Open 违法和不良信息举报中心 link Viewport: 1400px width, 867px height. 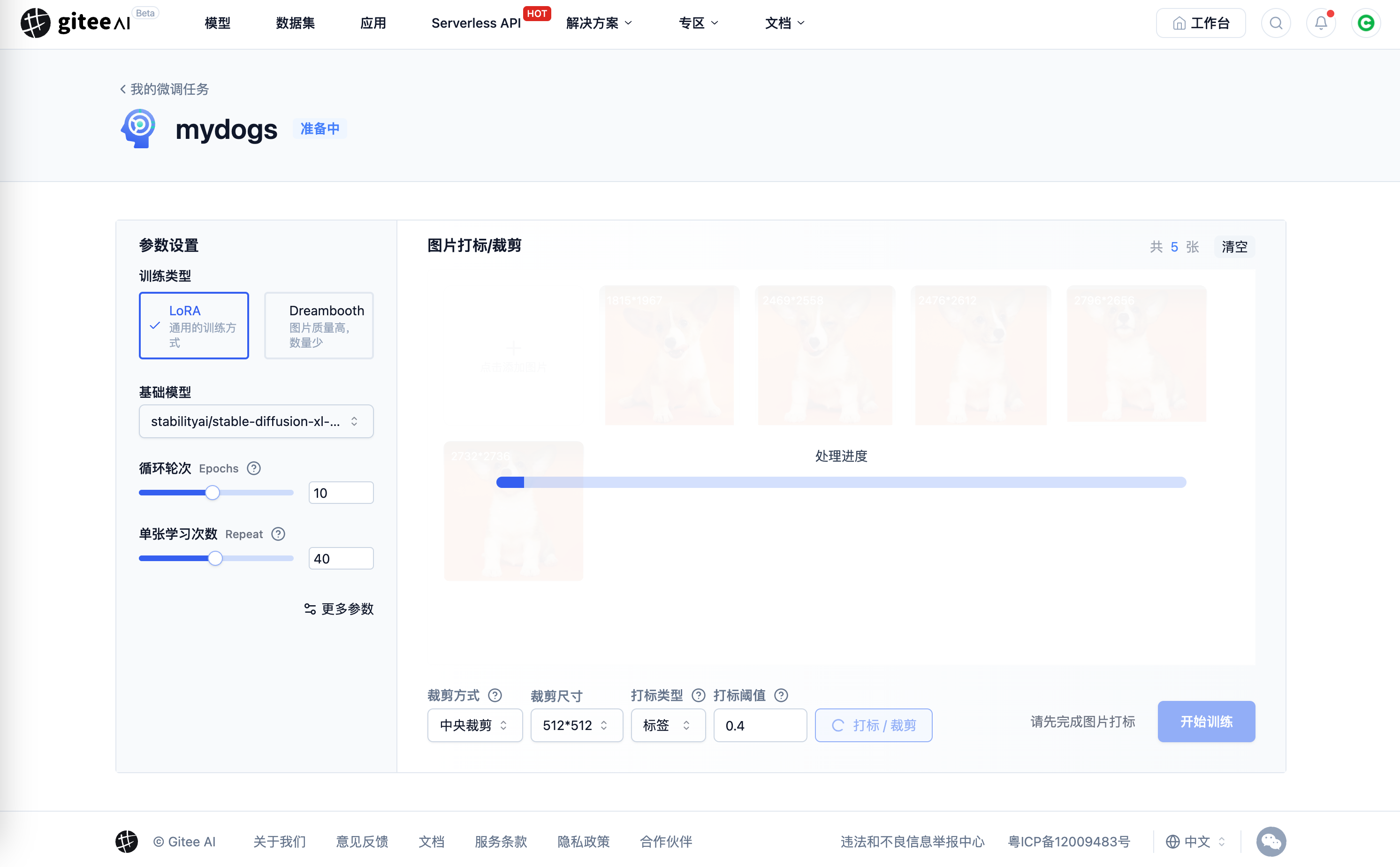coord(912,841)
